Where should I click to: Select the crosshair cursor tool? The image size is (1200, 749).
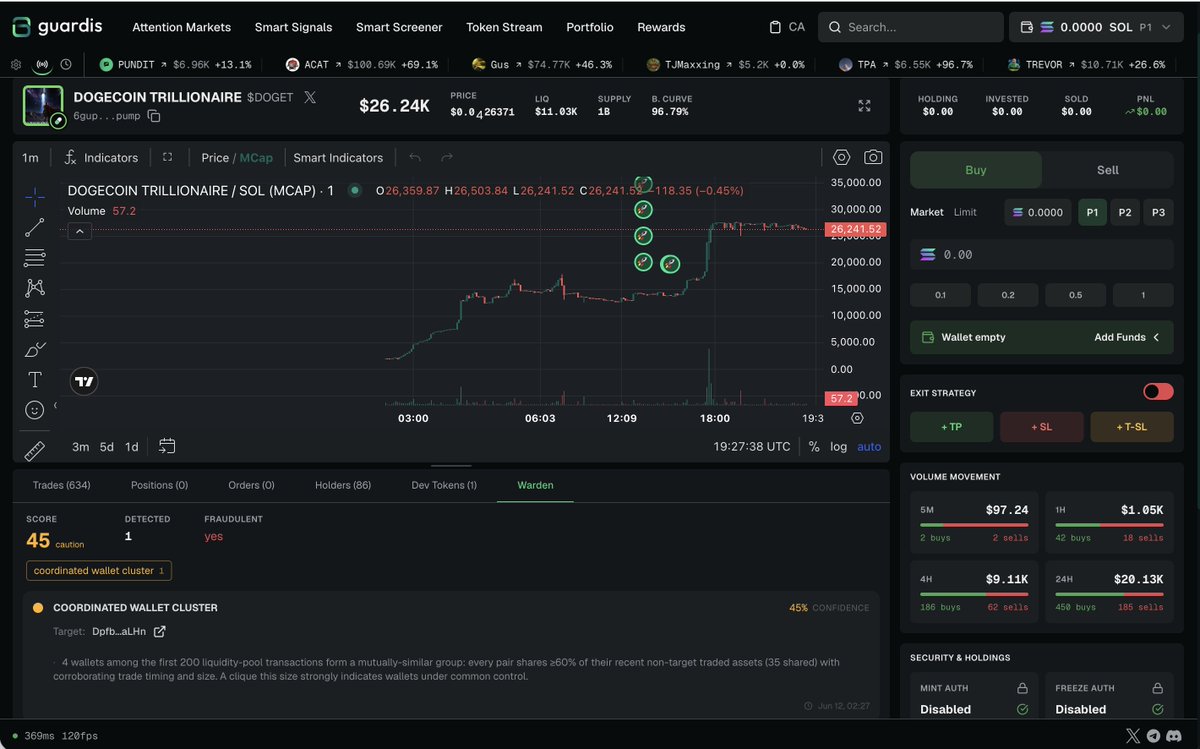pos(35,196)
